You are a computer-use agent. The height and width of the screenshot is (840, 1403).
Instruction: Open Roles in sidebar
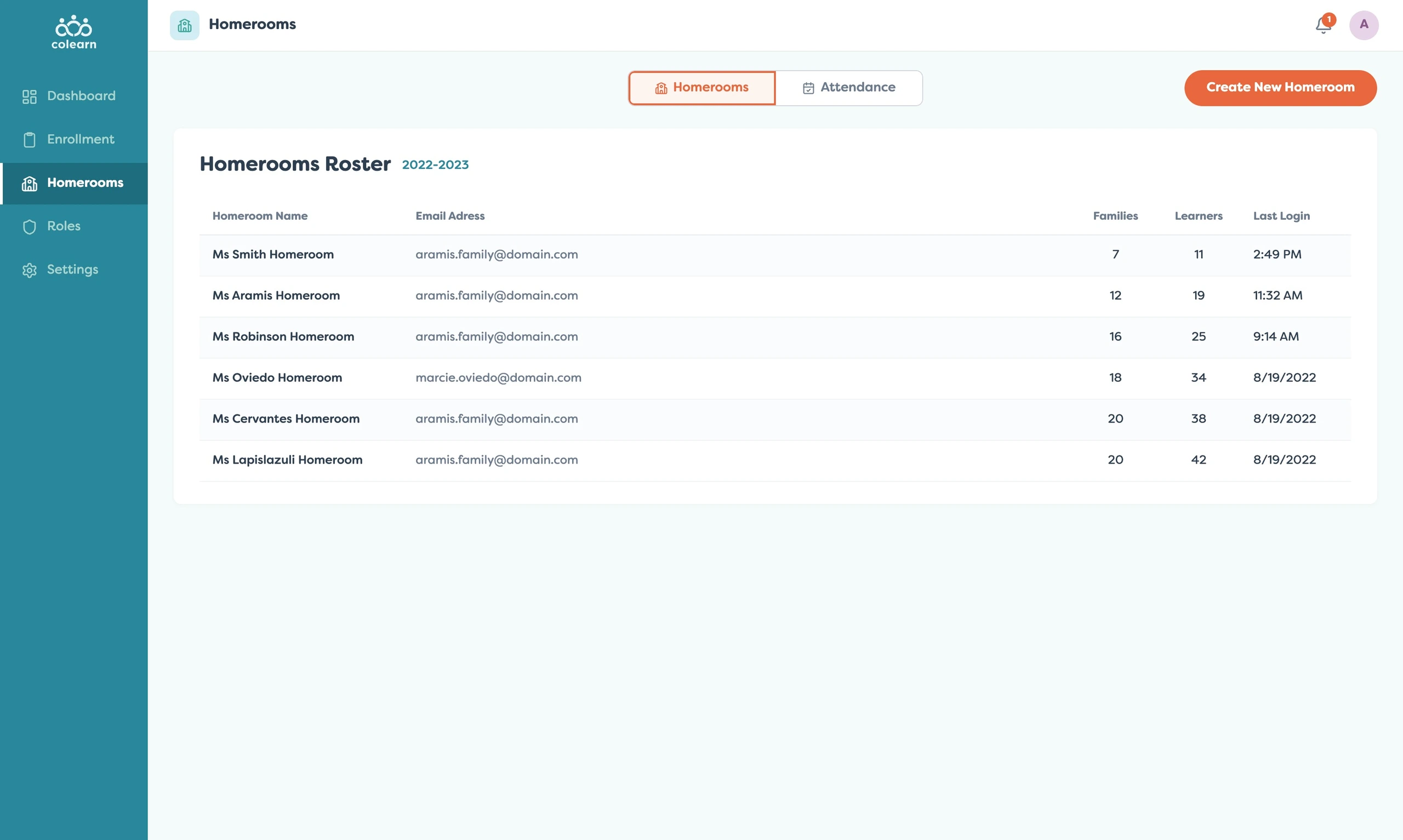point(73,226)
